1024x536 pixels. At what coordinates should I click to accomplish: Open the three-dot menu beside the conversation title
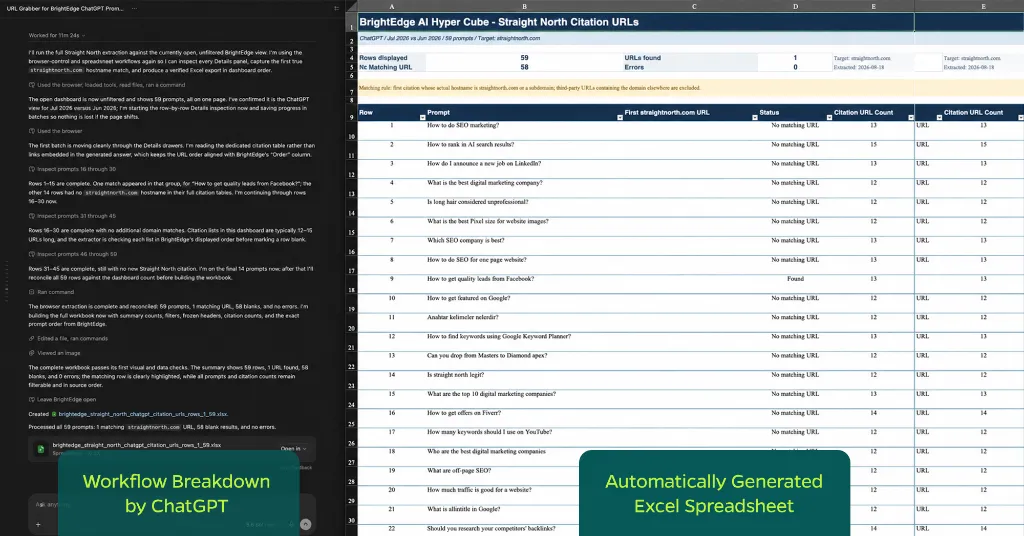pos(134,8)
